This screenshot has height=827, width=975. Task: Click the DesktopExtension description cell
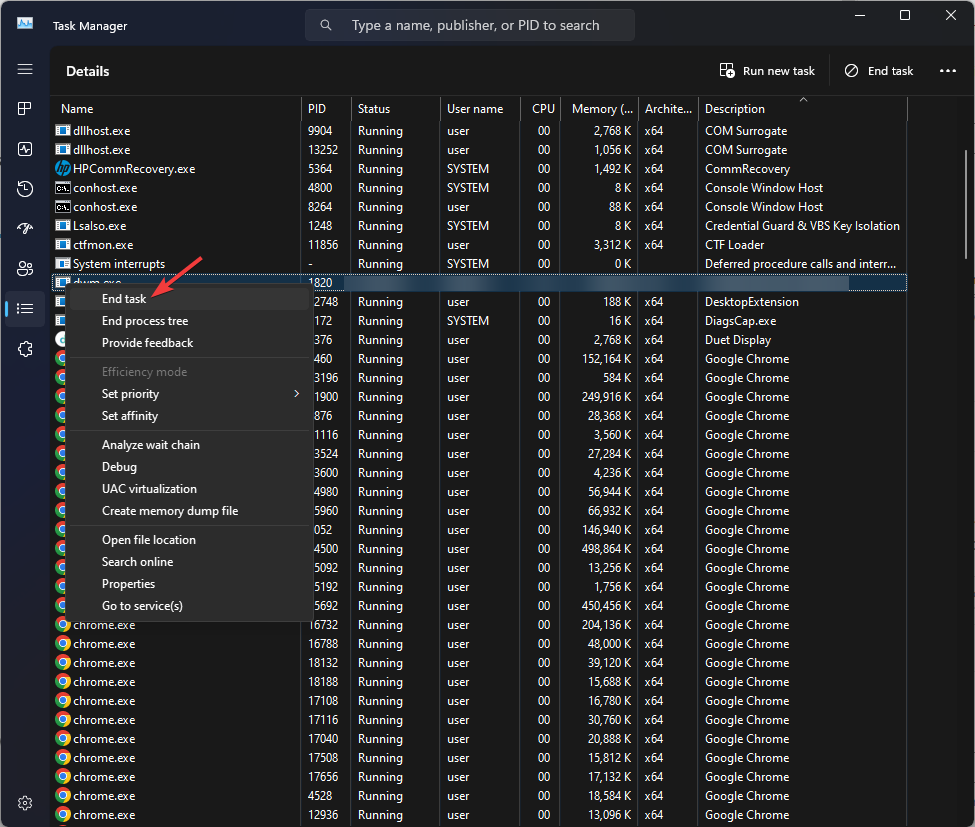(x=752, y=302)
